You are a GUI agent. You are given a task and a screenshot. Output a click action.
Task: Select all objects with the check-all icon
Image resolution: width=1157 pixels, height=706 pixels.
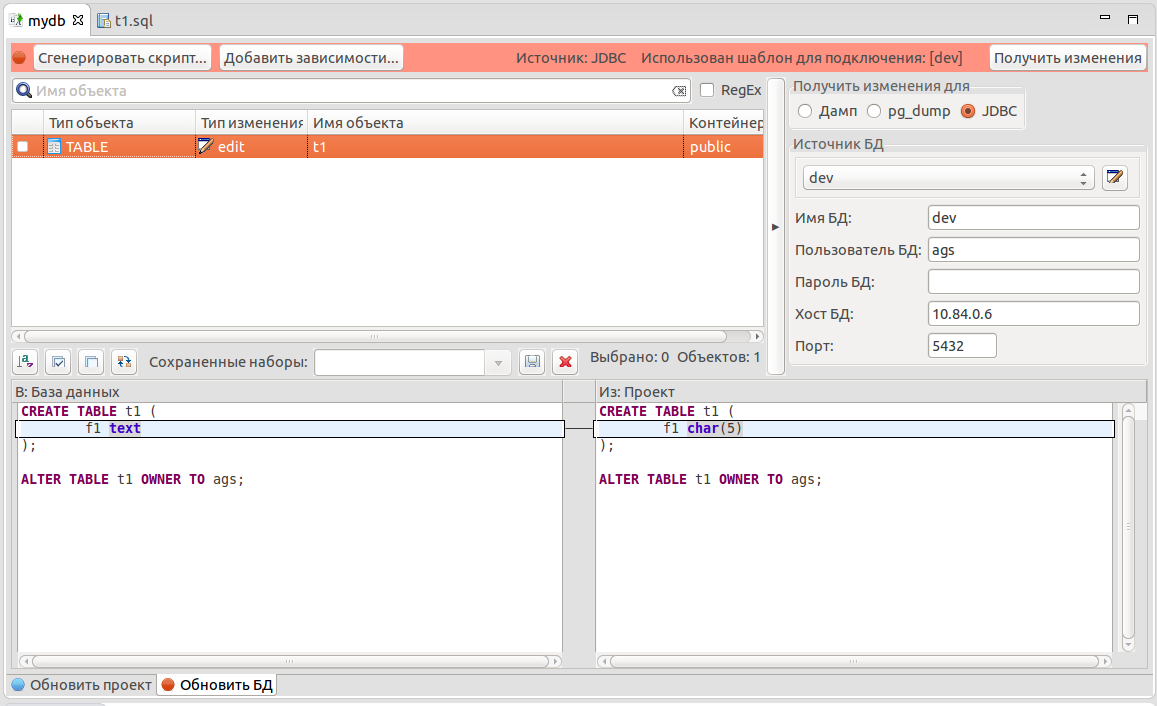click(x=58, y=361)
